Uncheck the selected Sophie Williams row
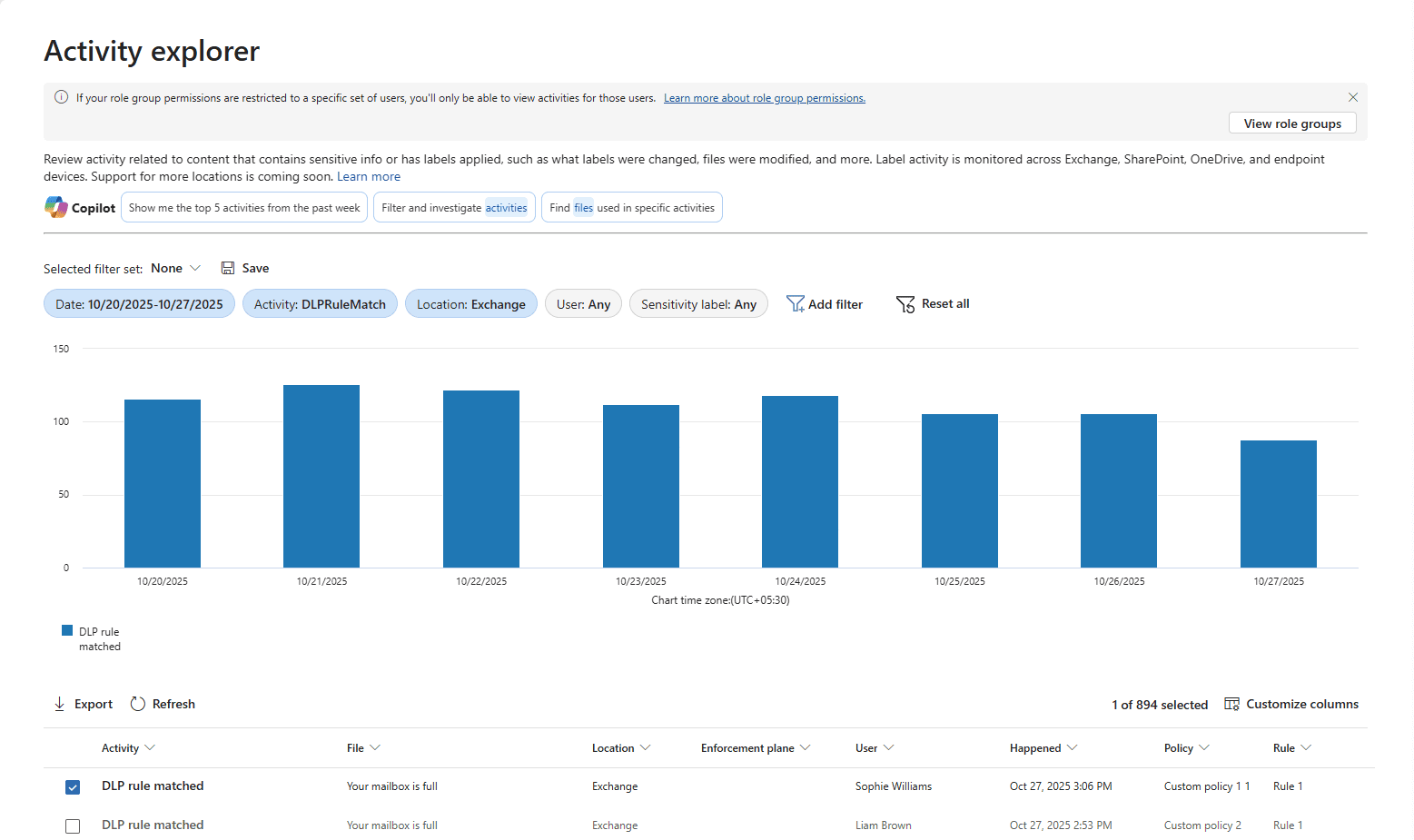Image resolution: width=1414 pixels, height=840 pixels. click(73, 786)
